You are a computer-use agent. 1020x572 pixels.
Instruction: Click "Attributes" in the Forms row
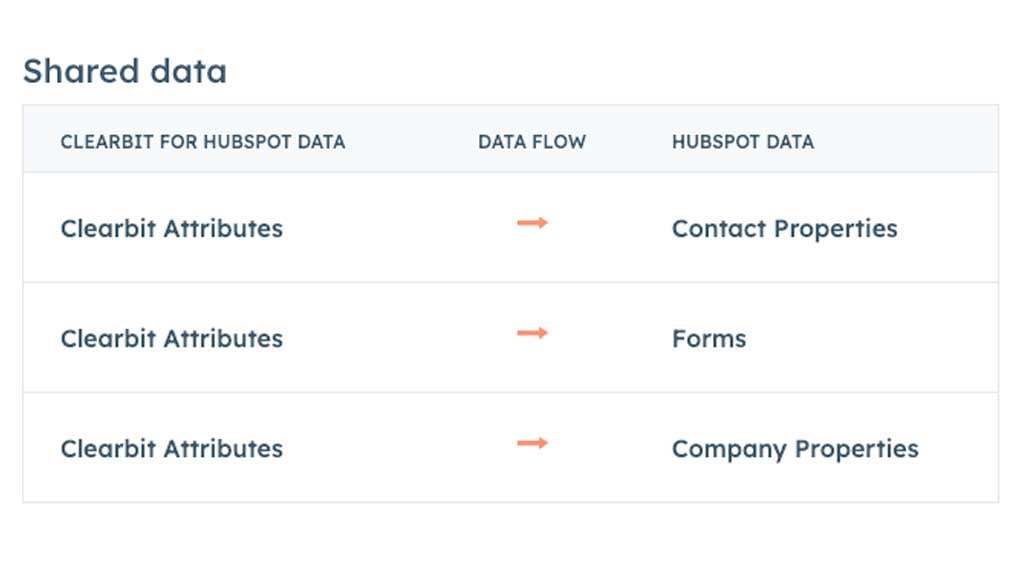(x=223, y=339)
